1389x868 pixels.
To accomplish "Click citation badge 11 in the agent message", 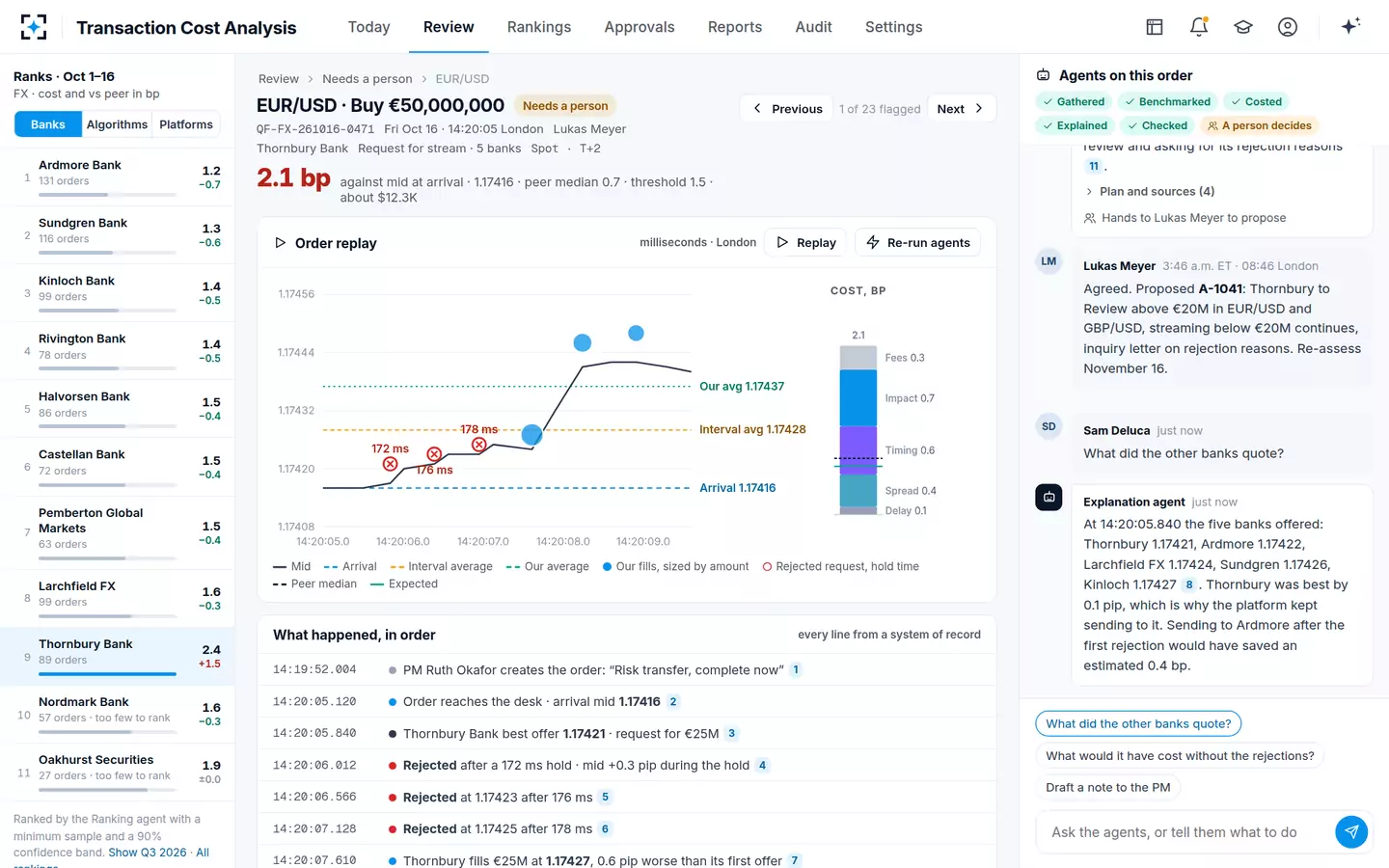I will [x=1094, y=166].
